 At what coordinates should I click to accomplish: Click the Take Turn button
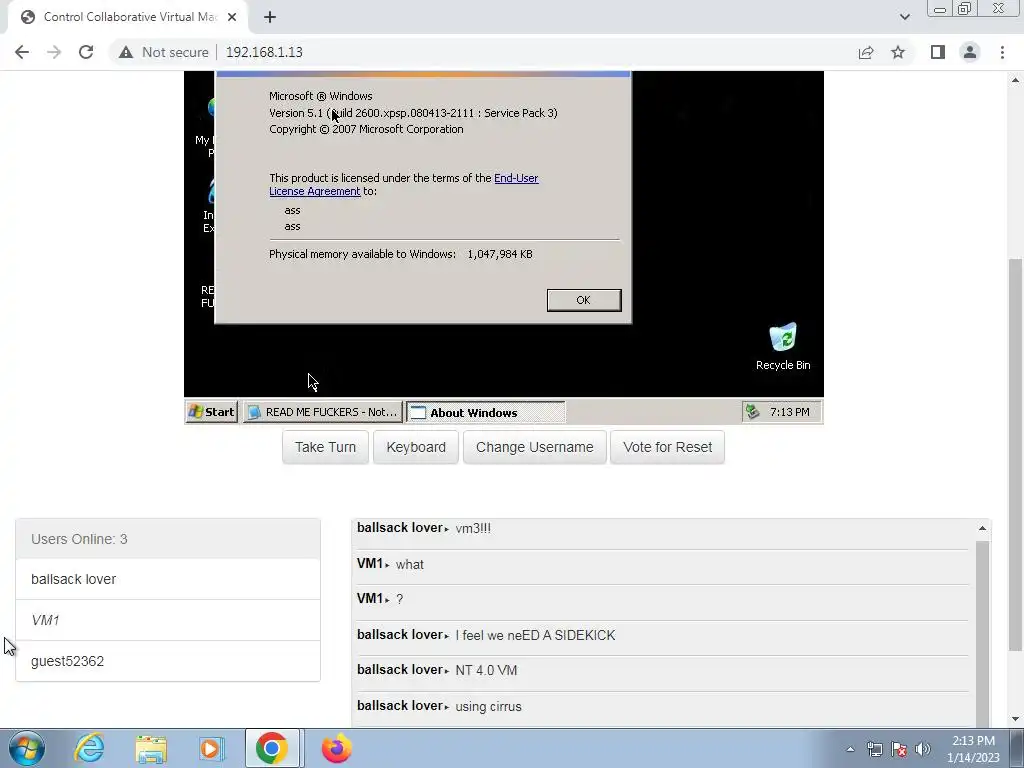tap(325, 447)
